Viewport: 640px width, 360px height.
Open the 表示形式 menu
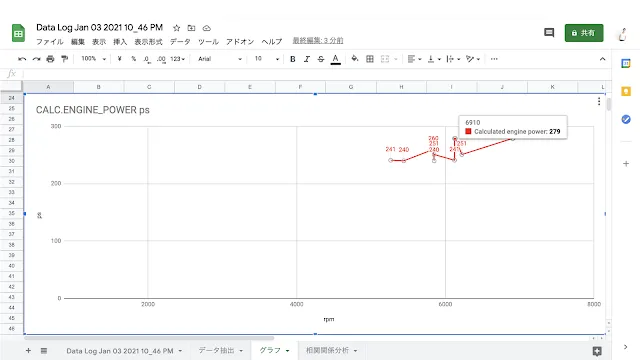point(149,42)
